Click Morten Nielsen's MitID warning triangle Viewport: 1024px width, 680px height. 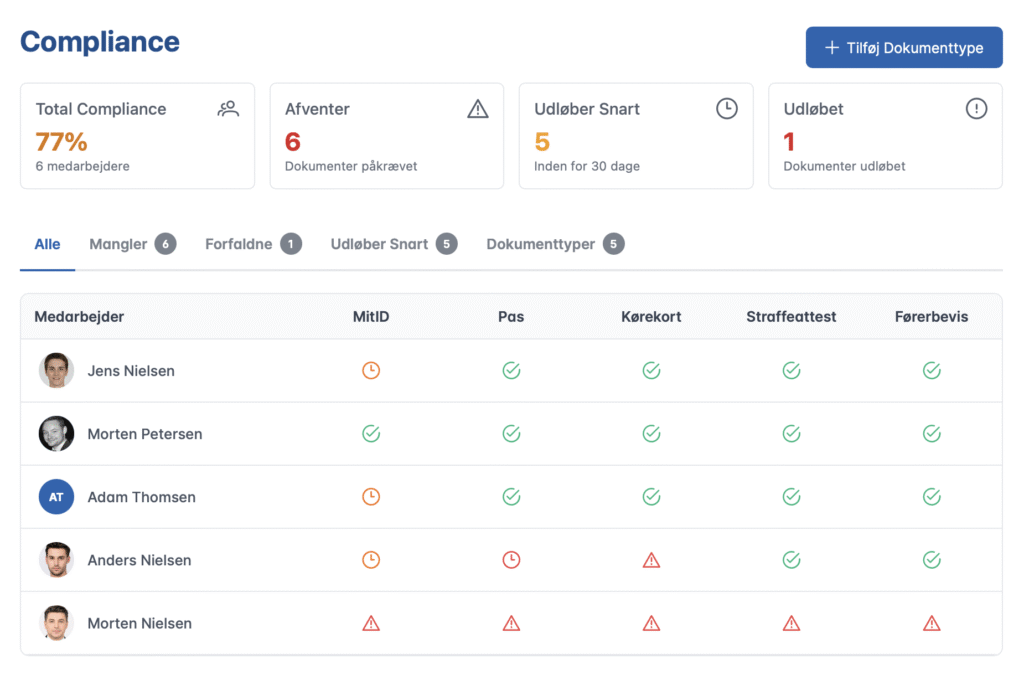371,623
